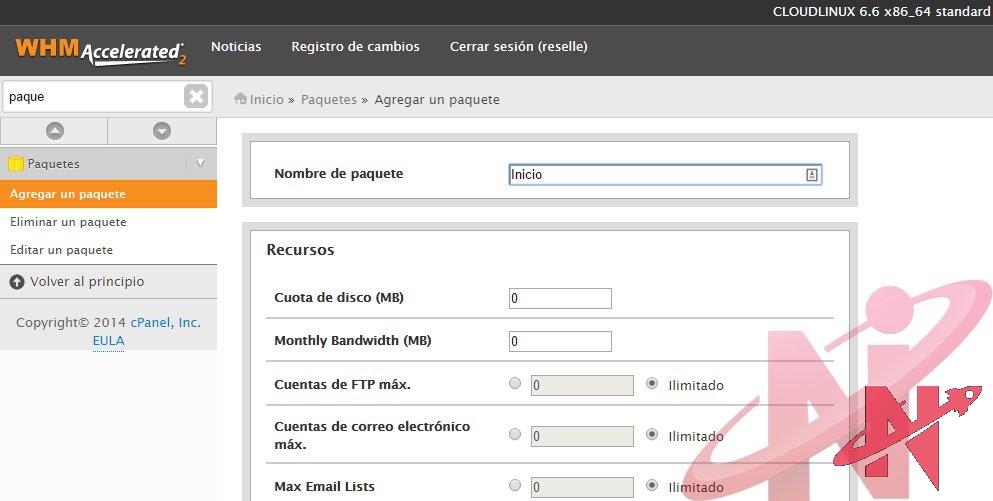Click the Cuota de disco input field
Viewport: 993px width, 501px height.
pyautogui.click(x=560, y=298)
